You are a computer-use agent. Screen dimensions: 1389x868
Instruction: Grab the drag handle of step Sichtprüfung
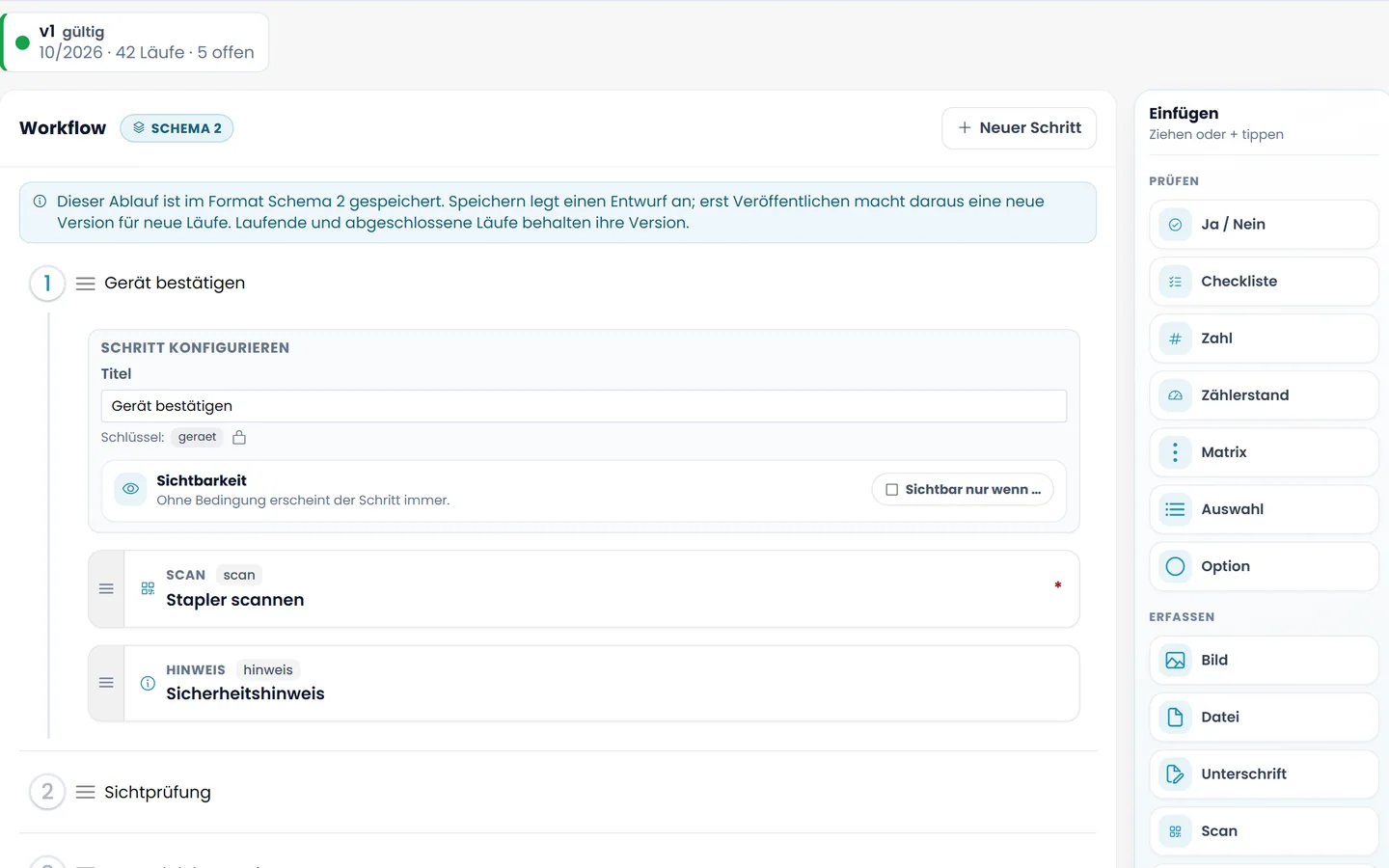click(86, 792)
